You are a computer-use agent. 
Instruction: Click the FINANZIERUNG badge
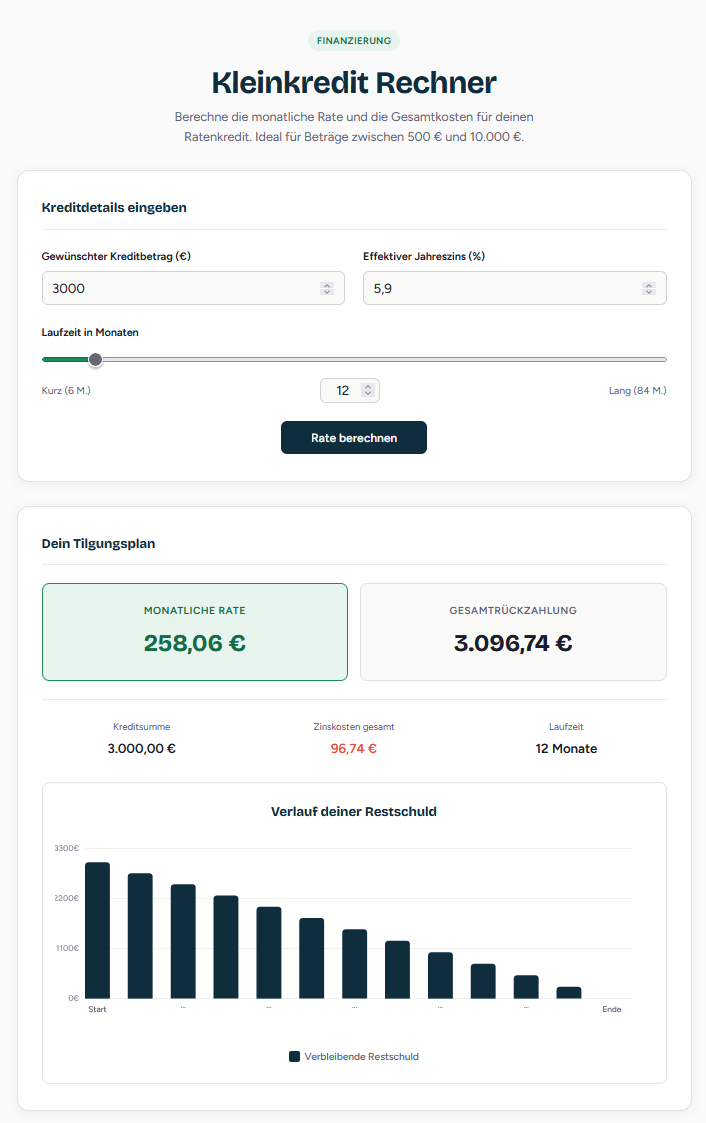354,41
